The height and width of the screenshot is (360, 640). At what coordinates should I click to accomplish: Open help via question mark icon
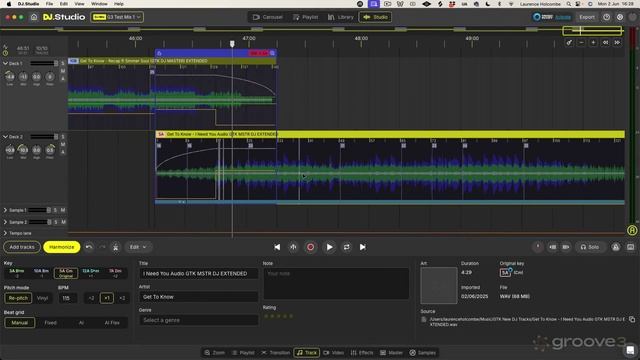[607, 17]
